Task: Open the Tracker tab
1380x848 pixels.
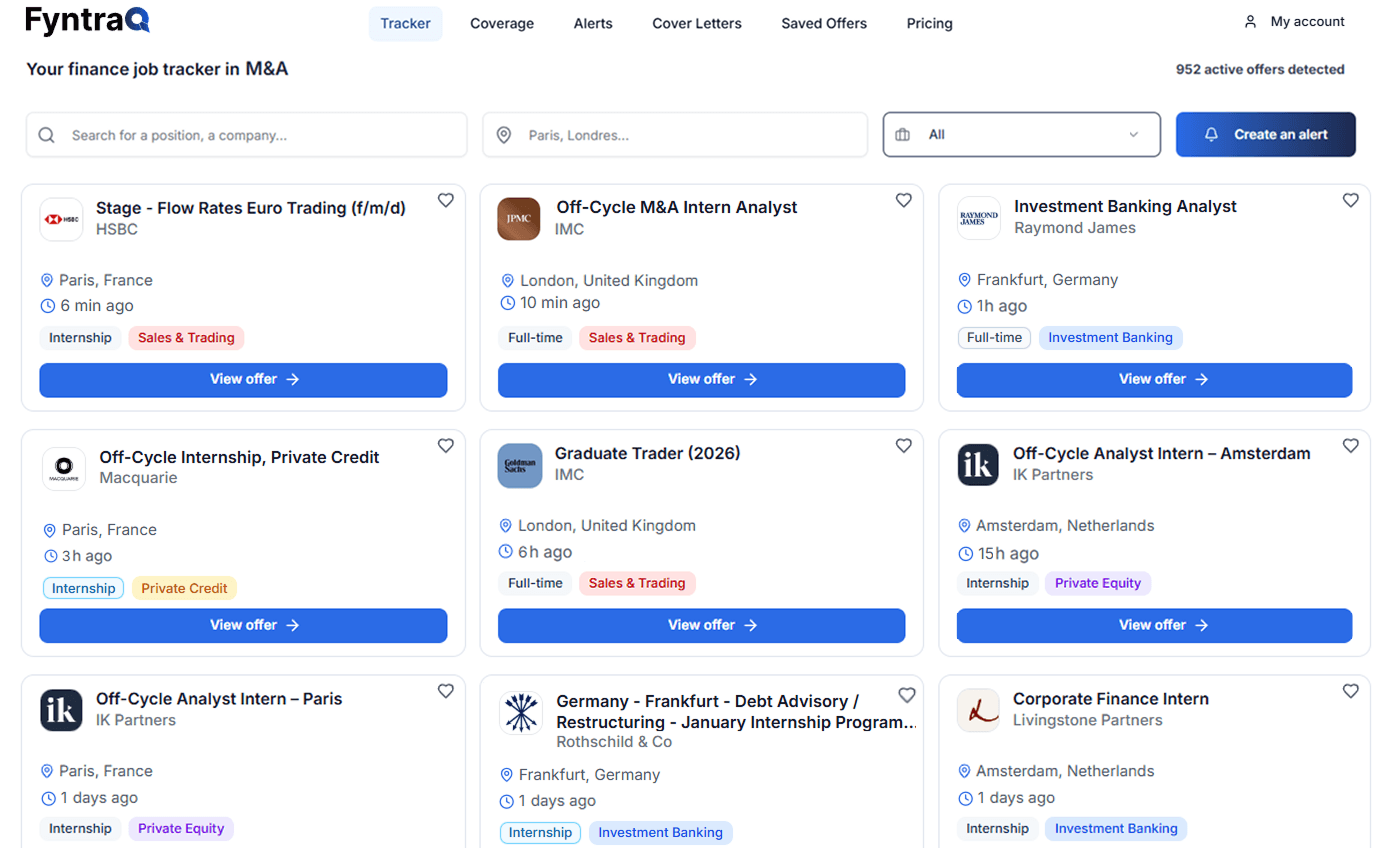Action: 405,23
